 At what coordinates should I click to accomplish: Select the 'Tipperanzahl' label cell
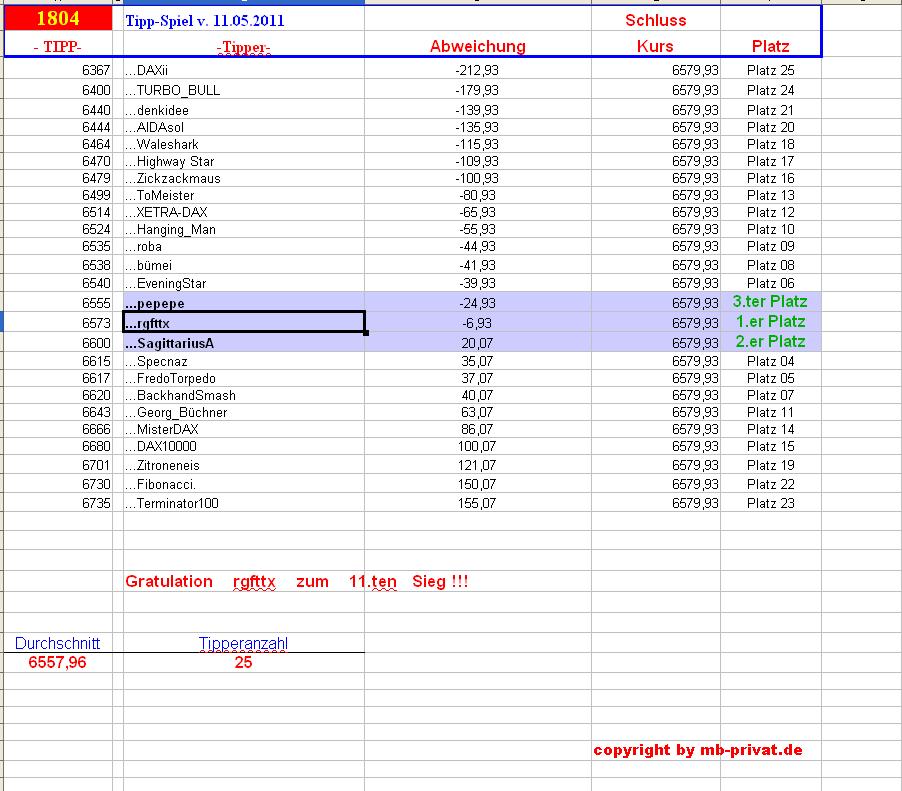pos(243,643)
